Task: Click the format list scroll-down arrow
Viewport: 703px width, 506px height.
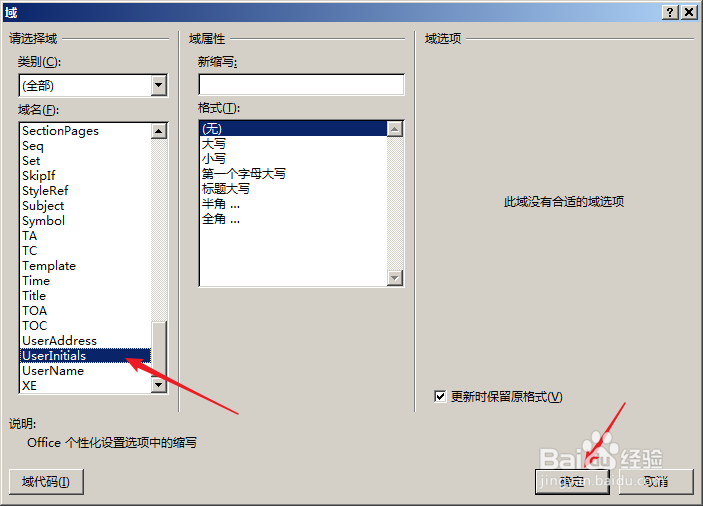Action: [395, 278]
